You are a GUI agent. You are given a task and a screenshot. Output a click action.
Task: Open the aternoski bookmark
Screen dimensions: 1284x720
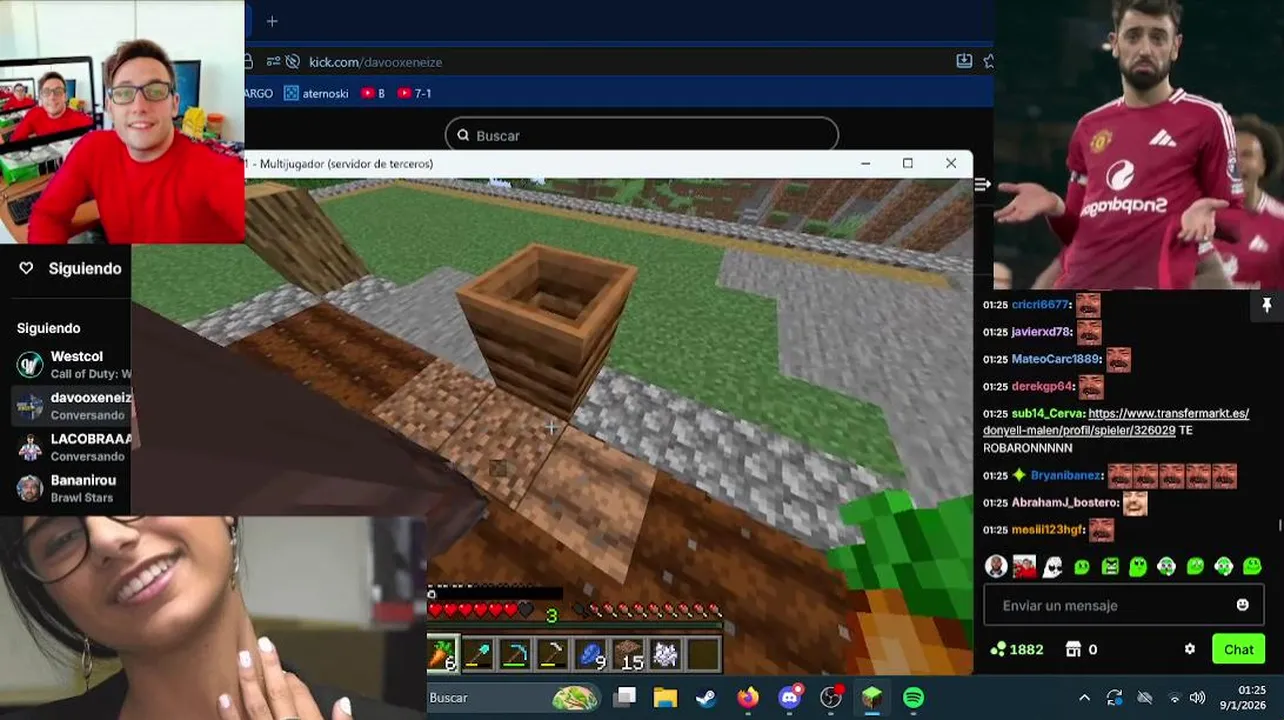click(316, 93)
